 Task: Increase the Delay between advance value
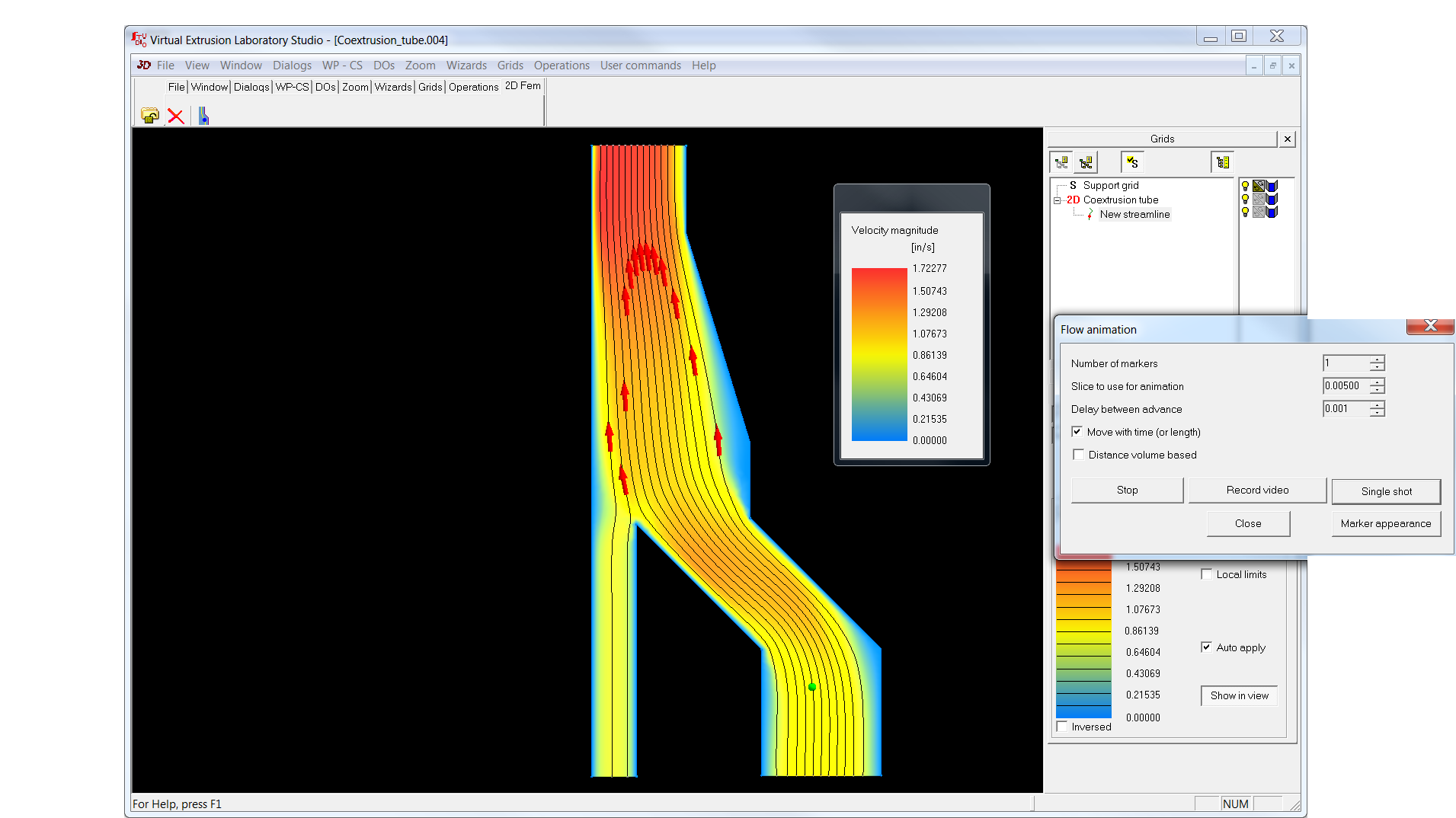pos(1377,405)
